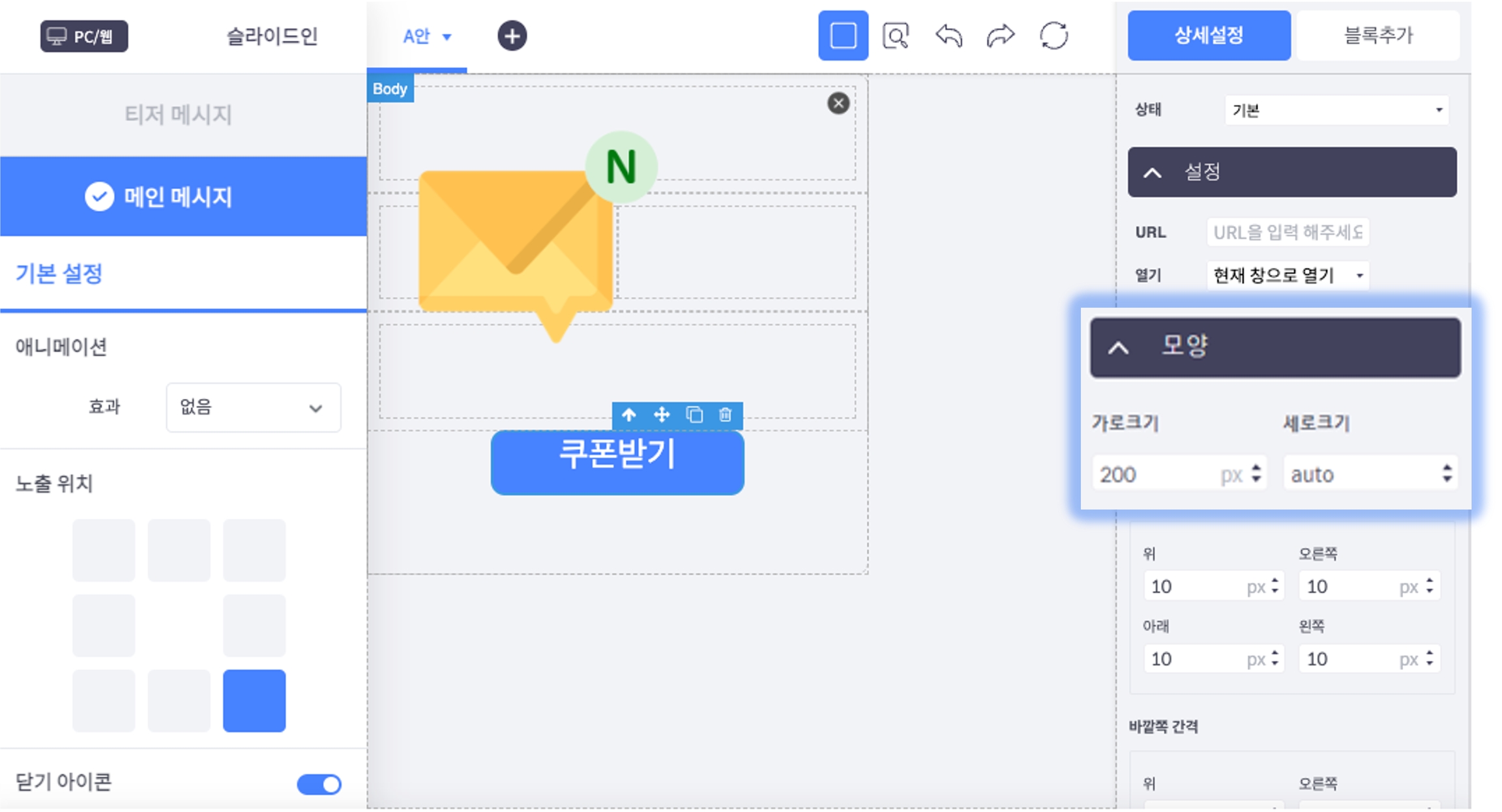
Task: Click the redo arrow icon
Action: (1000, 36)
